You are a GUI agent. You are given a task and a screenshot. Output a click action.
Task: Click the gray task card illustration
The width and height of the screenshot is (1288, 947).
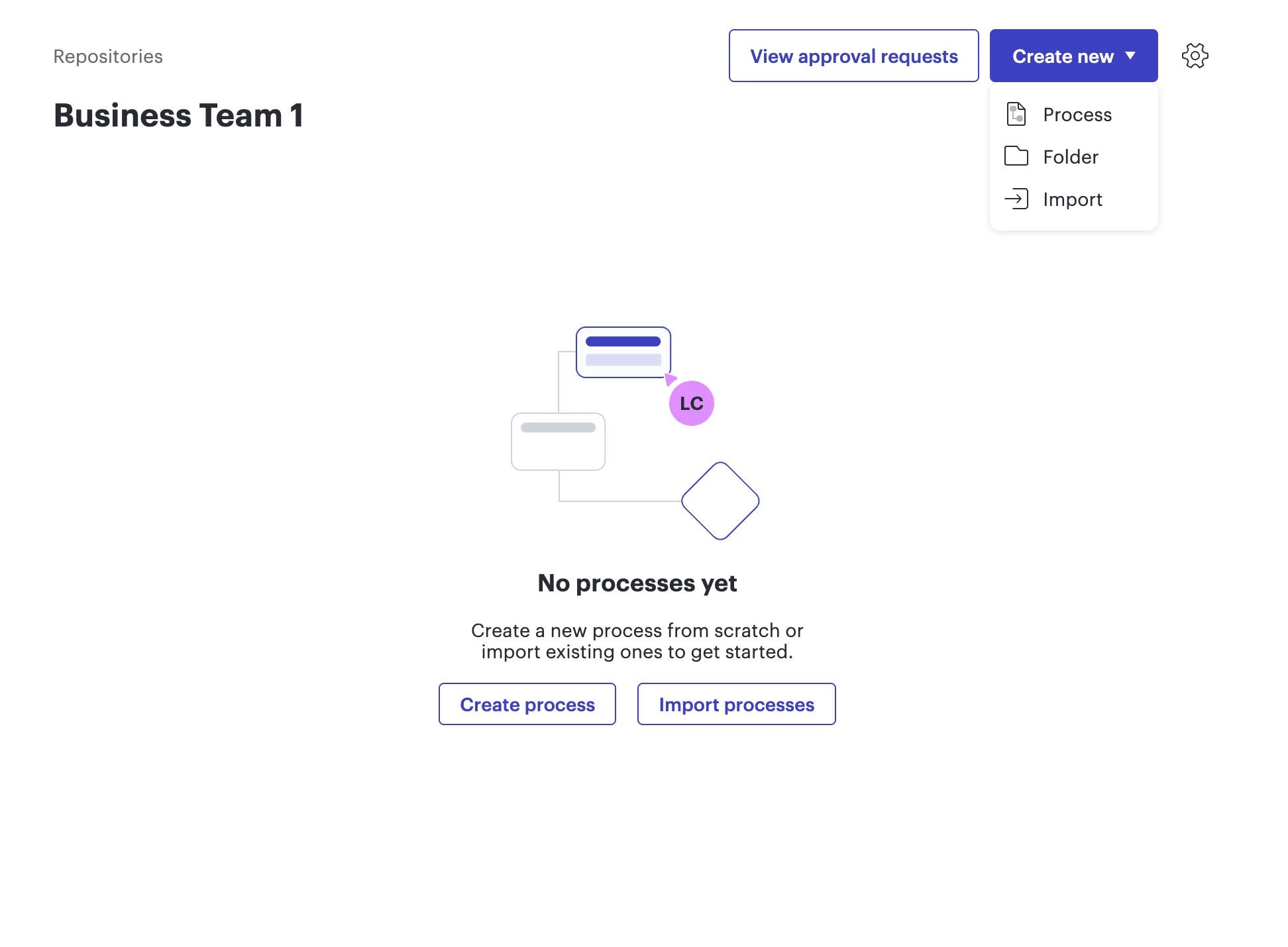pyautogui.click(x=558, y=442)
